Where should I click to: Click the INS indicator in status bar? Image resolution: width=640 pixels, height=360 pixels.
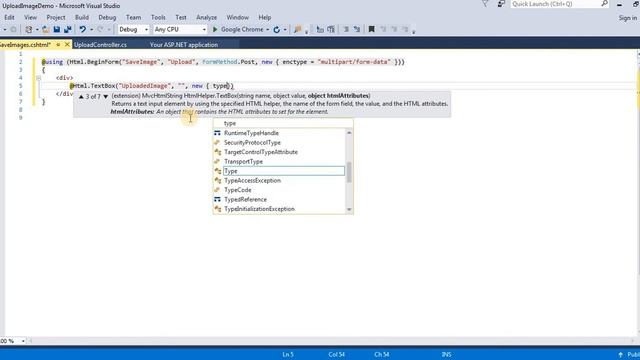(x=446, y=355)
